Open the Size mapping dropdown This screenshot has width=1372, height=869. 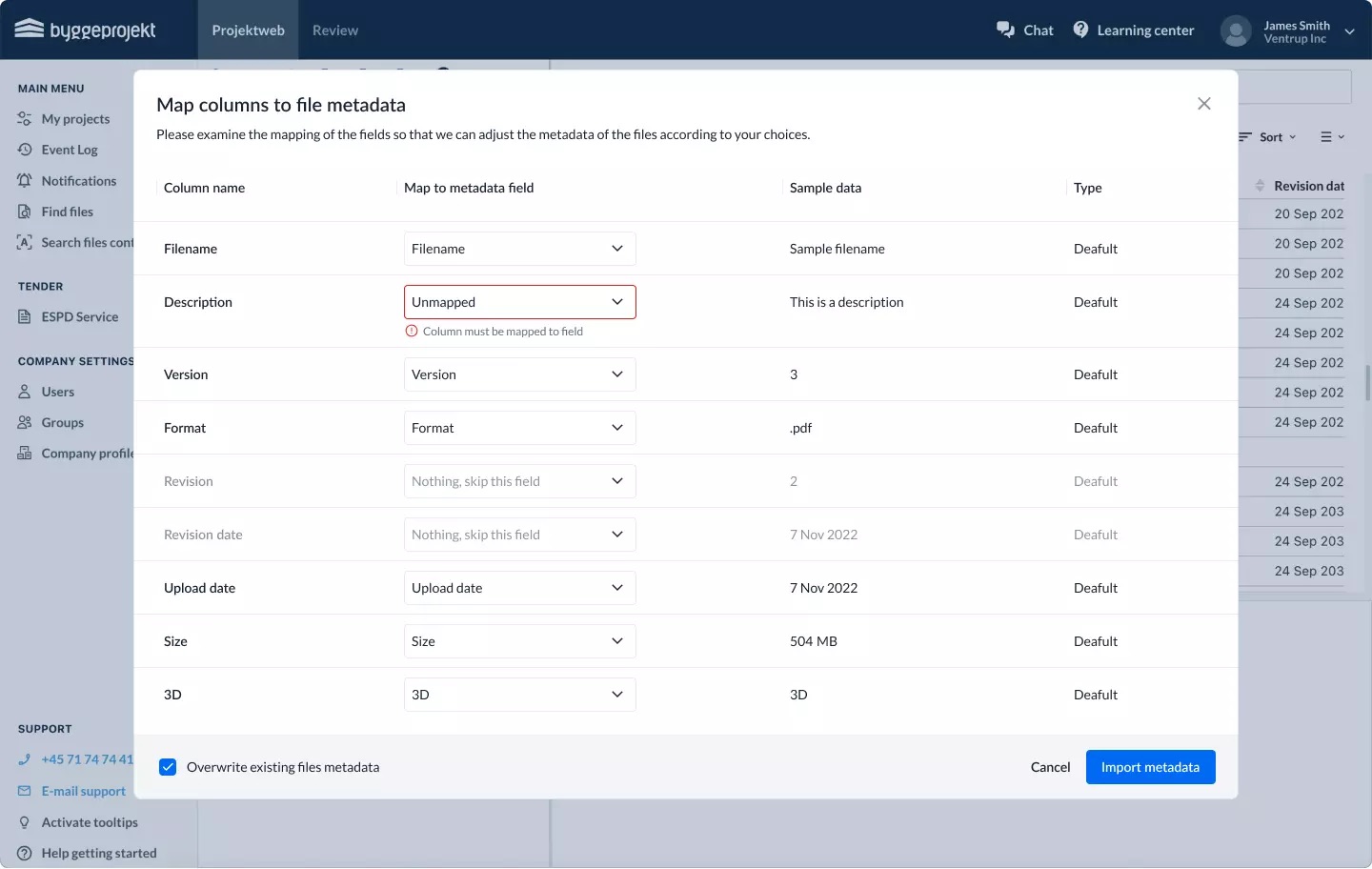[519, 641]
